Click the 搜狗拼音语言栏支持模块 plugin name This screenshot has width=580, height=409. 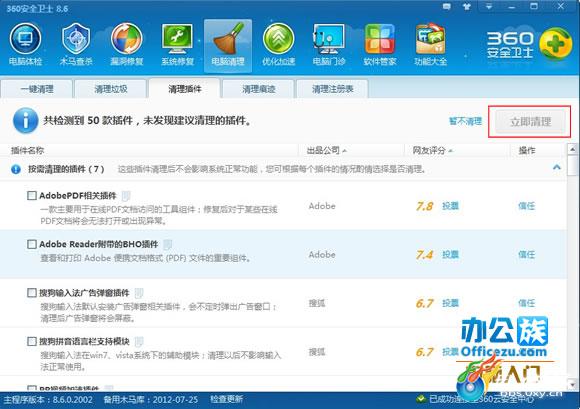(84, 341)
